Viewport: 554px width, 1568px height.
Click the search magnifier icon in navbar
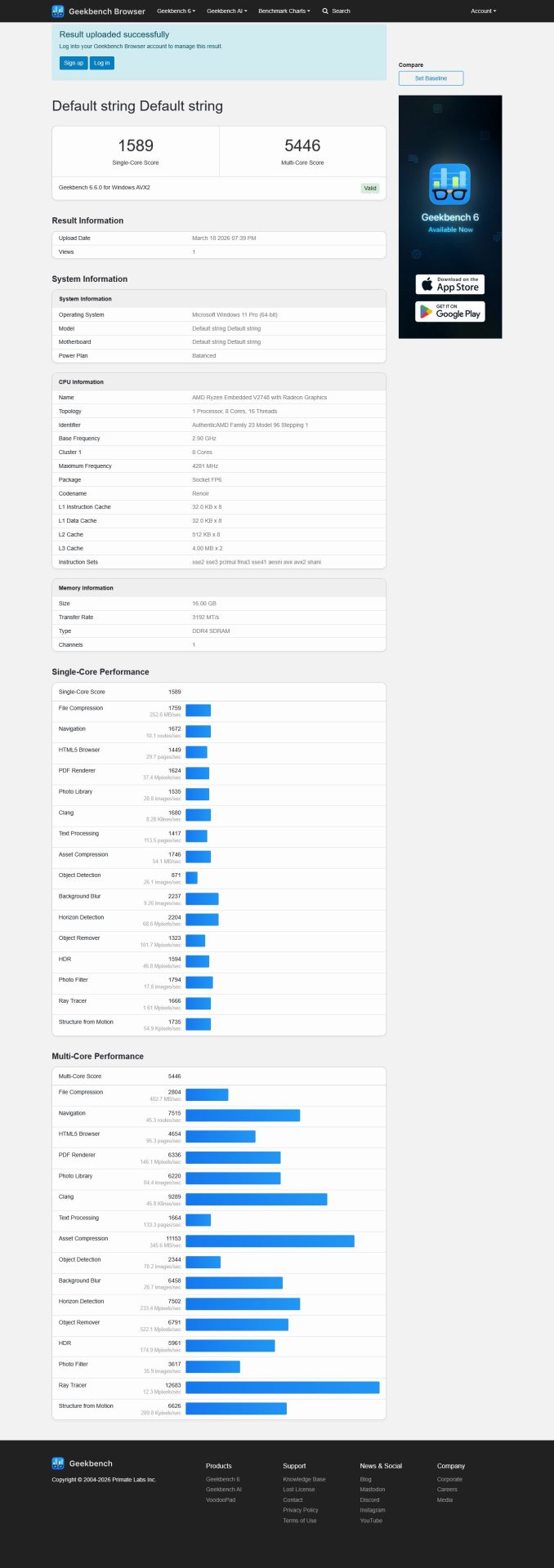(325, 11)
